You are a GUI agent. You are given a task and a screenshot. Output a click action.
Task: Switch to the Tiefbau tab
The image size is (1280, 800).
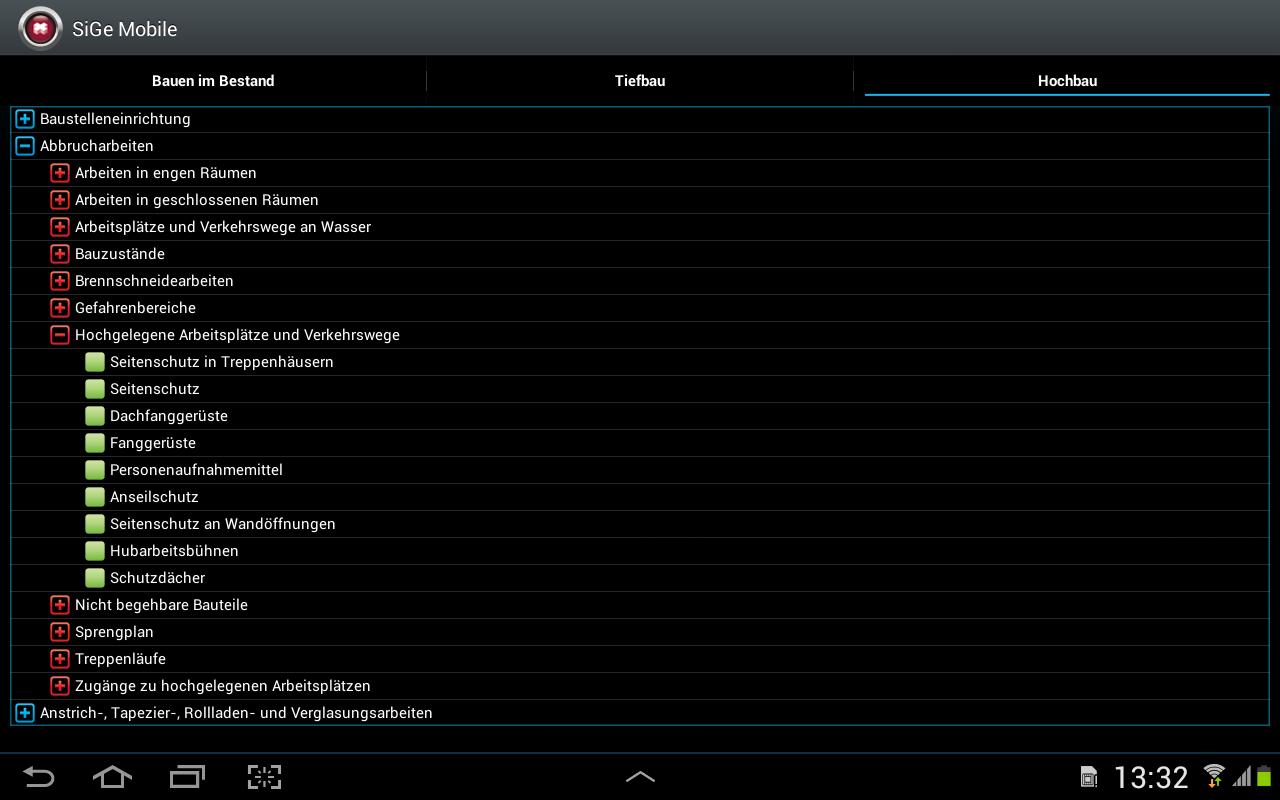click(640, 81)
